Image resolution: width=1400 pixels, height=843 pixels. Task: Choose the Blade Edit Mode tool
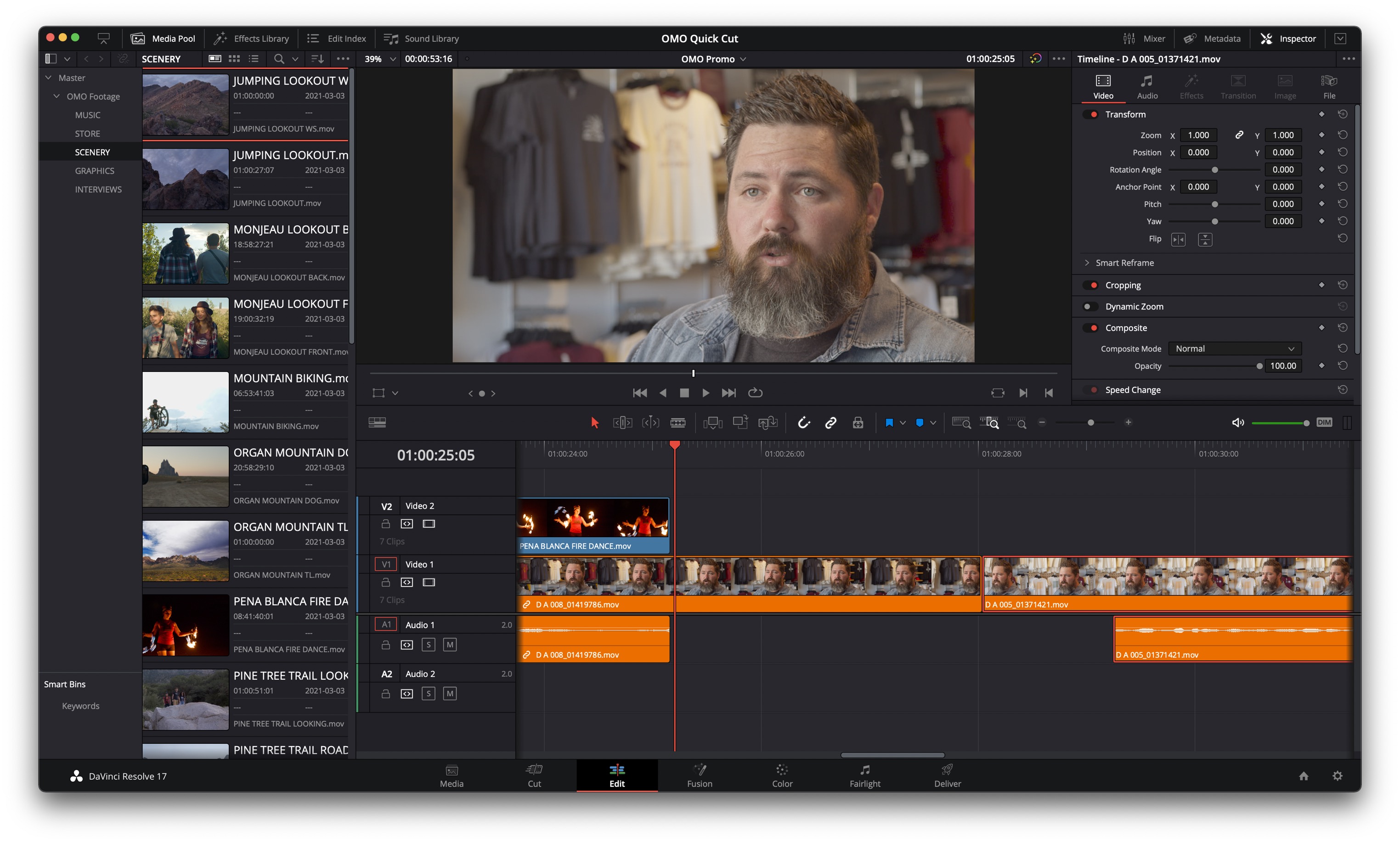click(x=678, y=422)
